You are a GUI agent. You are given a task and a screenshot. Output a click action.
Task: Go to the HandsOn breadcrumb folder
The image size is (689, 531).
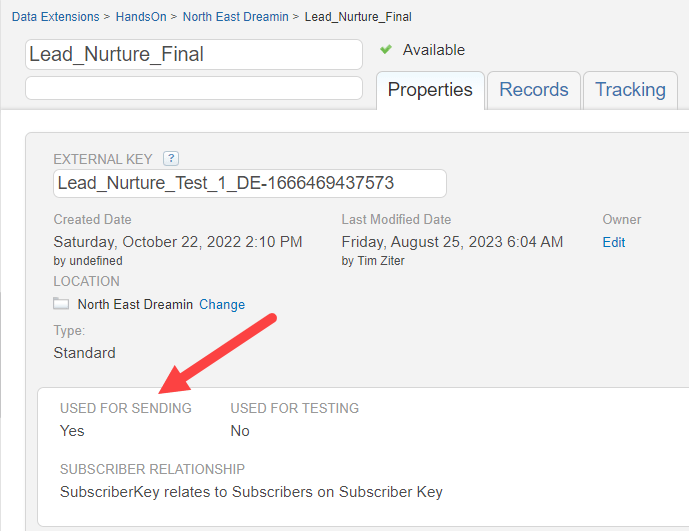tap(141, 17)
